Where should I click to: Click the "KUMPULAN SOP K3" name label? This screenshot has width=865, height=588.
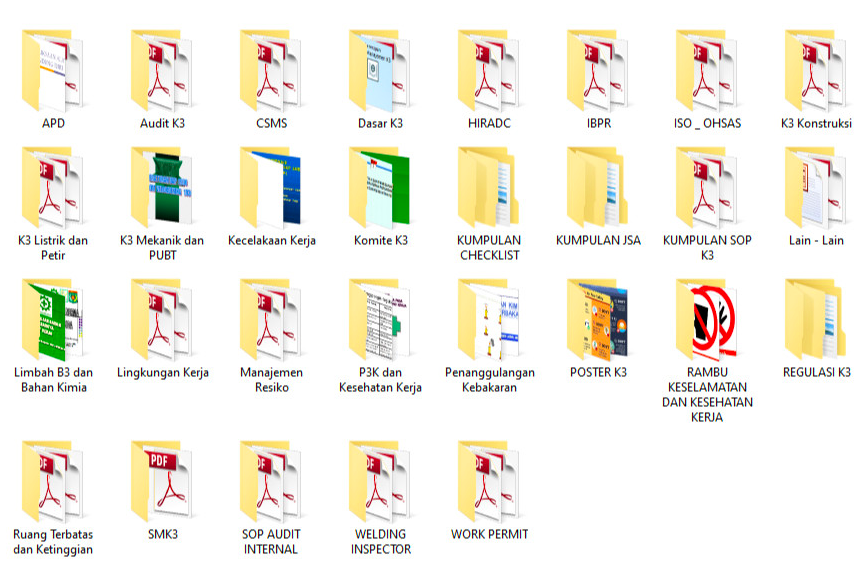(708, 248)
